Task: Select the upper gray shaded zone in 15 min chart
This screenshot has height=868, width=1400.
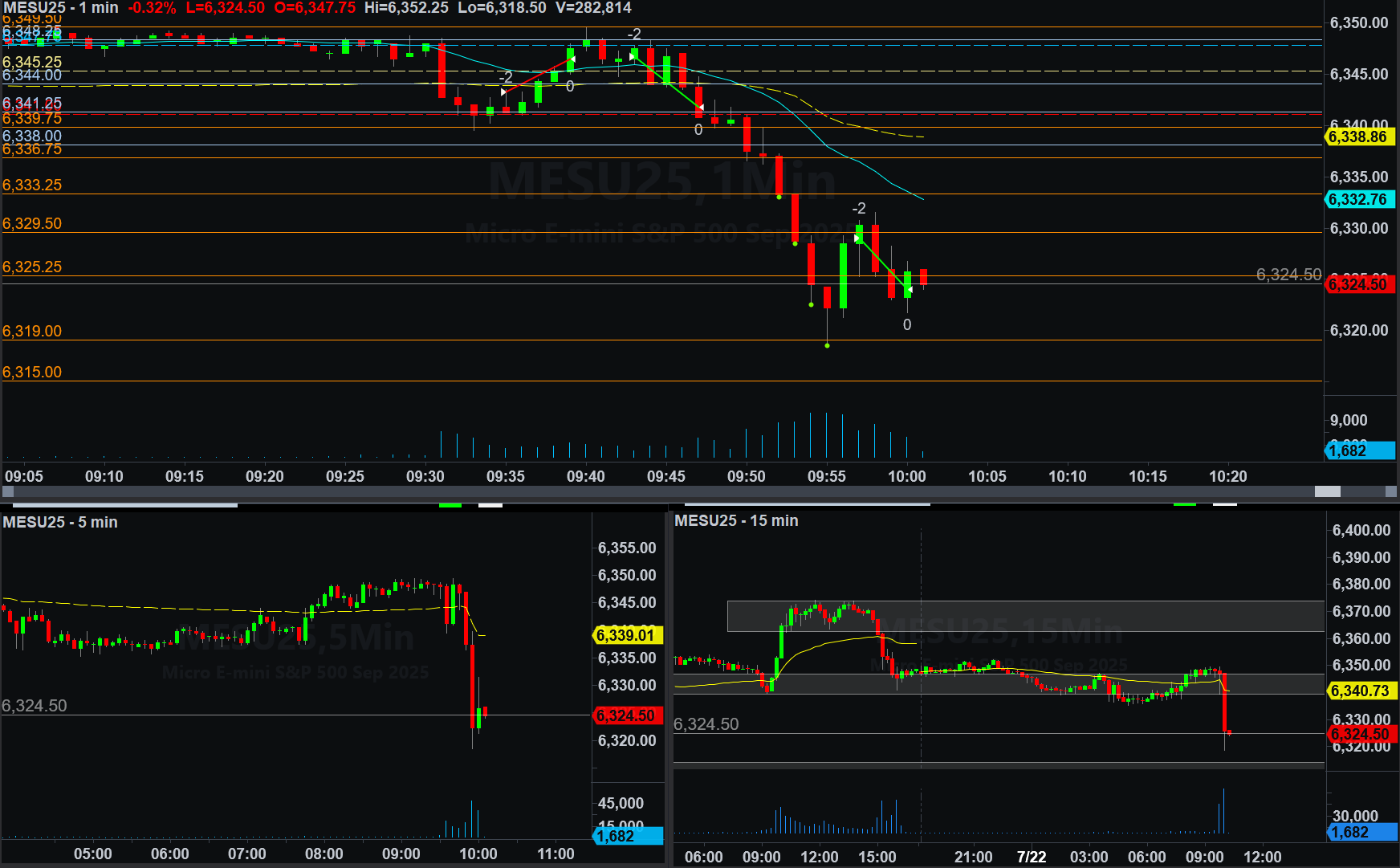Action: coord(1025,616)
